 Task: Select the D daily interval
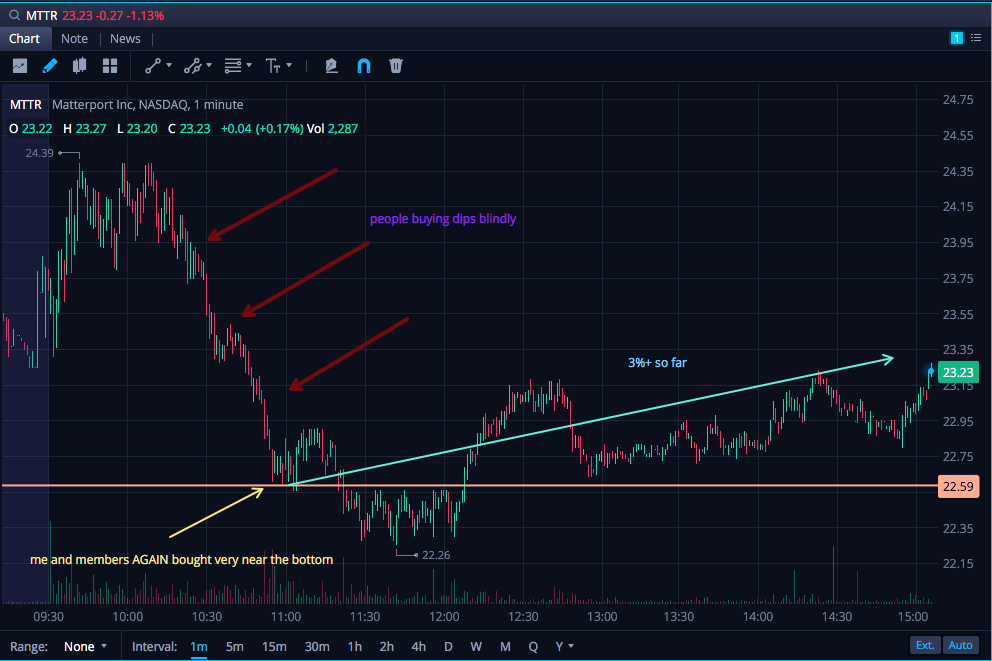448,646
